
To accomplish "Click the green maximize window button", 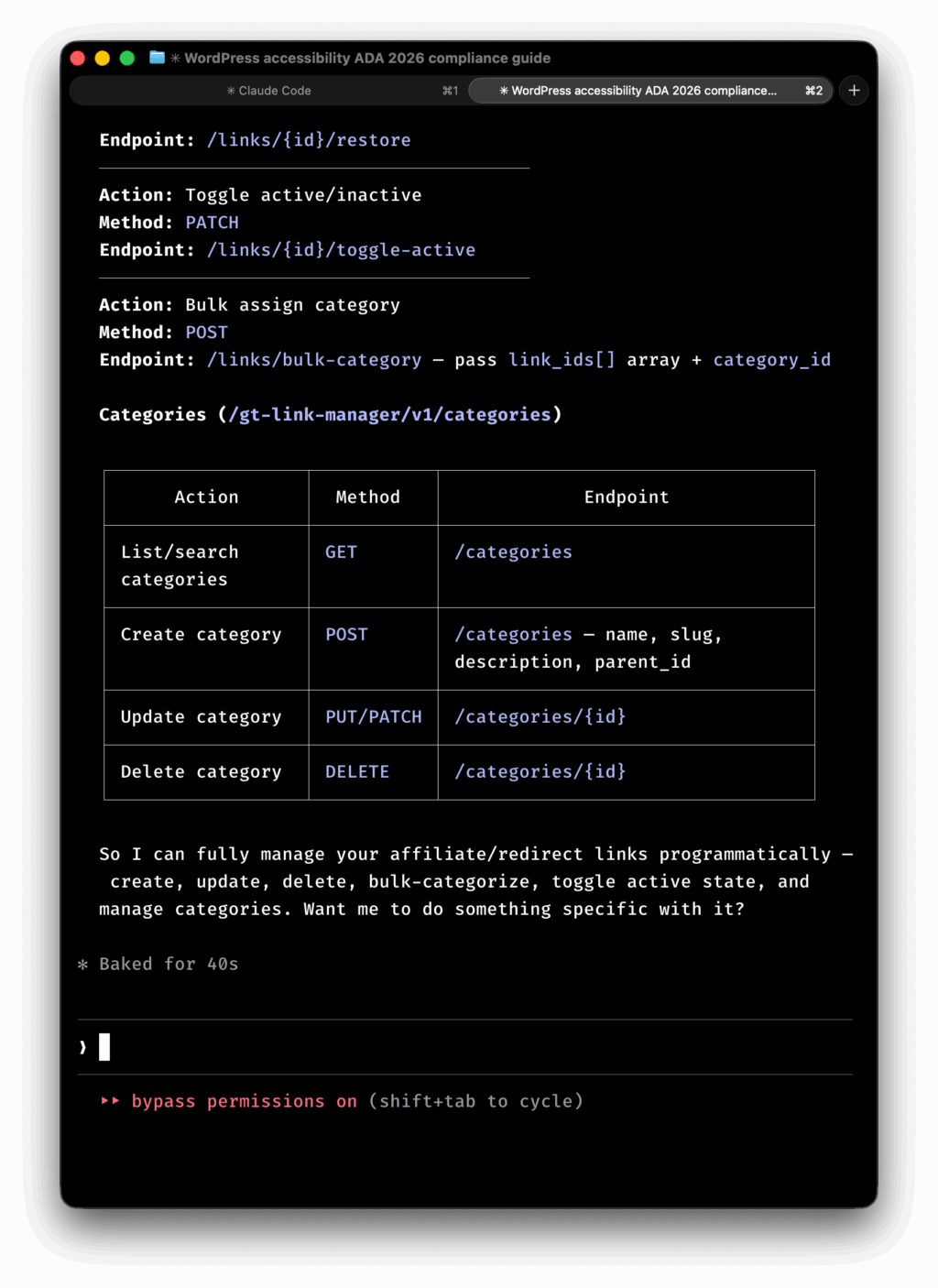I will [x=127, y=59].
